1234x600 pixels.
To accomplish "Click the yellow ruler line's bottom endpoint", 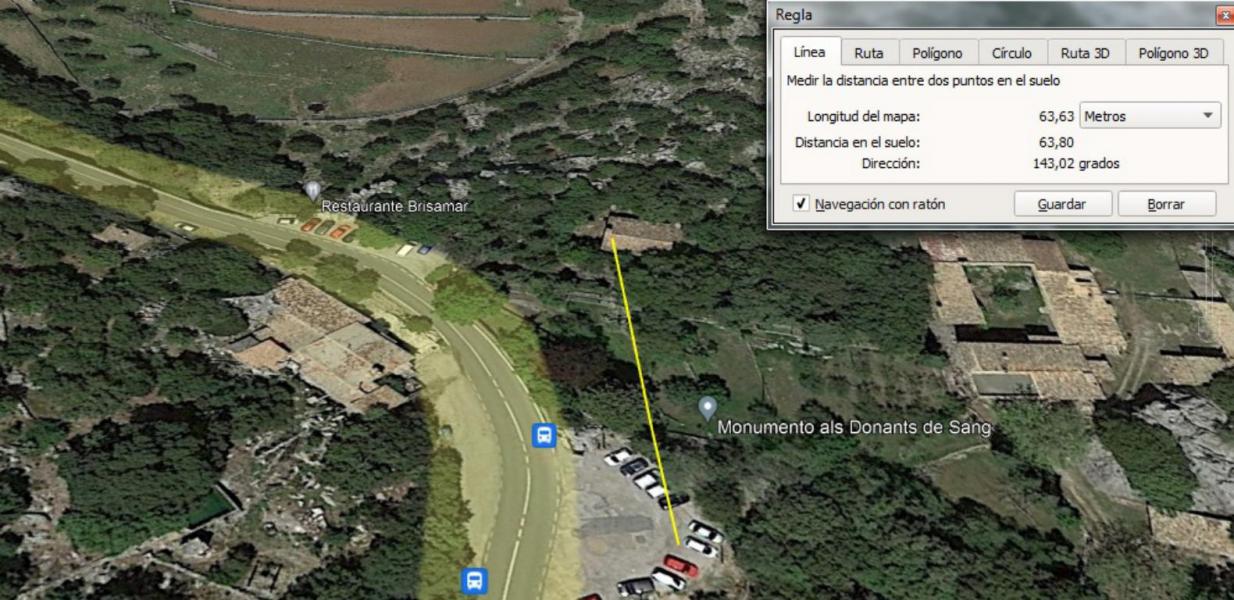I will point(679,544).
